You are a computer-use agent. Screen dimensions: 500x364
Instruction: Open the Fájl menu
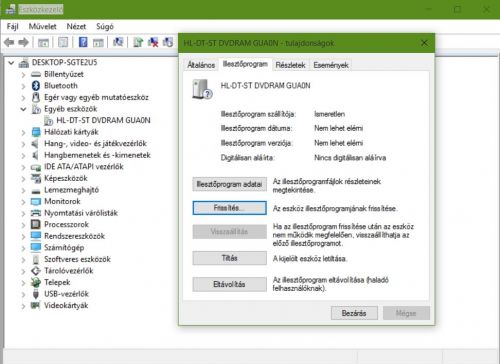[x=13, y=26]
